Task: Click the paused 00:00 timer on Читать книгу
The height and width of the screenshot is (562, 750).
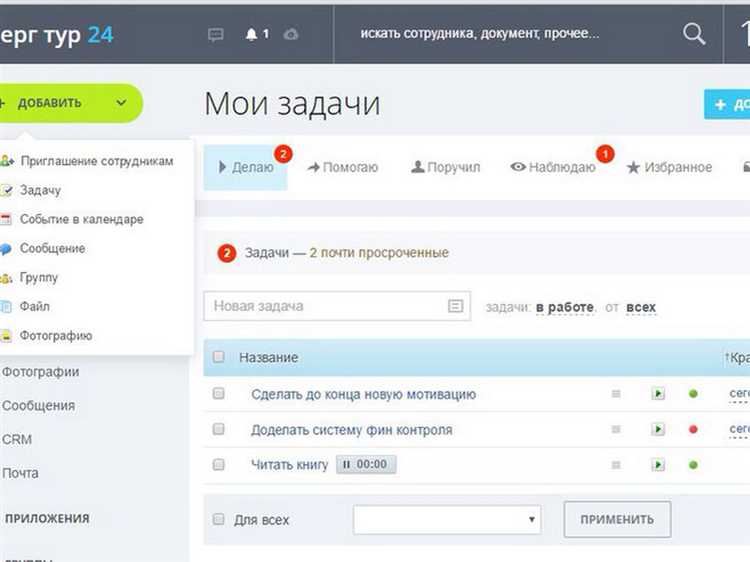Action: point(366,464)
